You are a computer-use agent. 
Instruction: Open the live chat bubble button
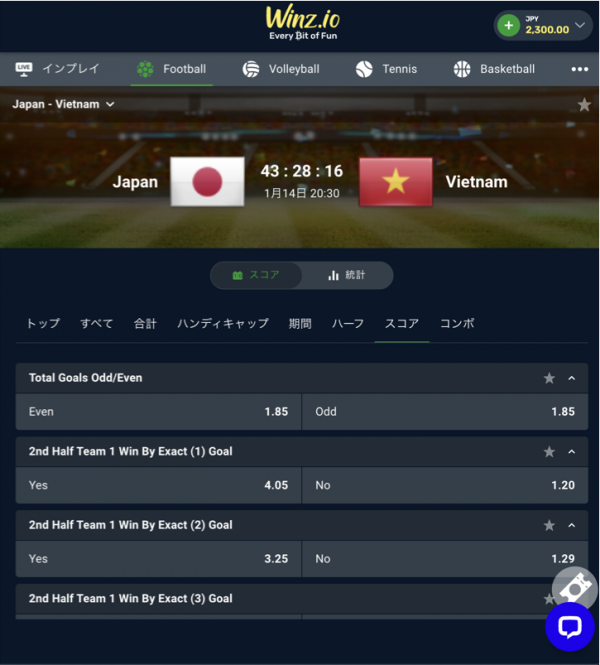tap(569, 627)
